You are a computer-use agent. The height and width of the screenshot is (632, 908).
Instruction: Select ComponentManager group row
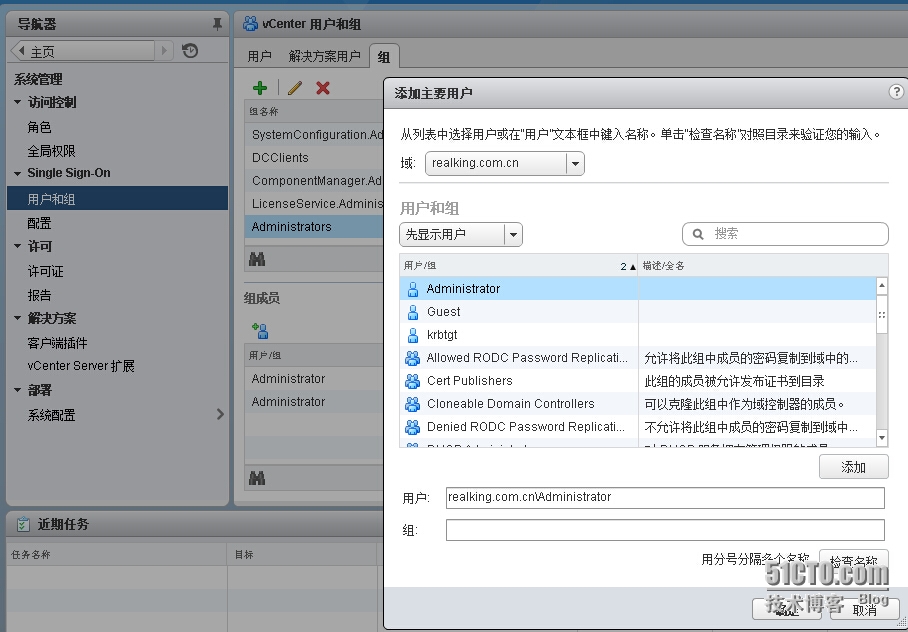coord(314,181)
